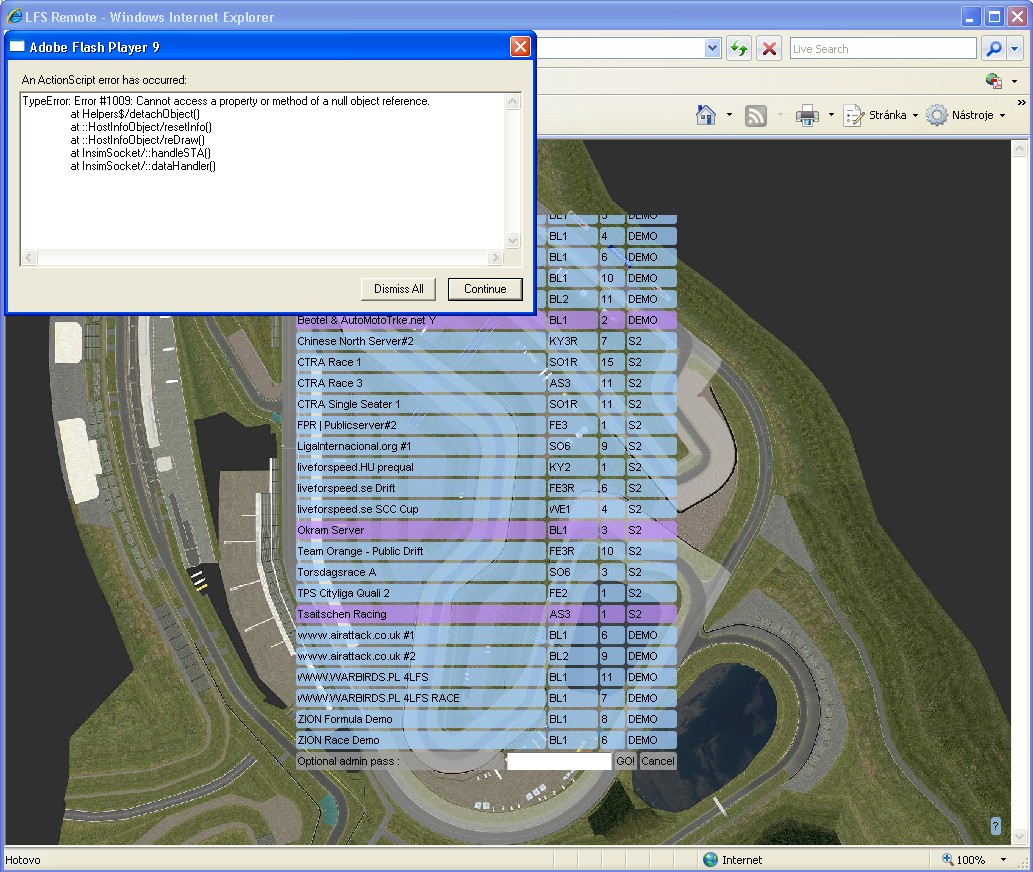Click the Home icon in the toolbar

click(706, 115)
